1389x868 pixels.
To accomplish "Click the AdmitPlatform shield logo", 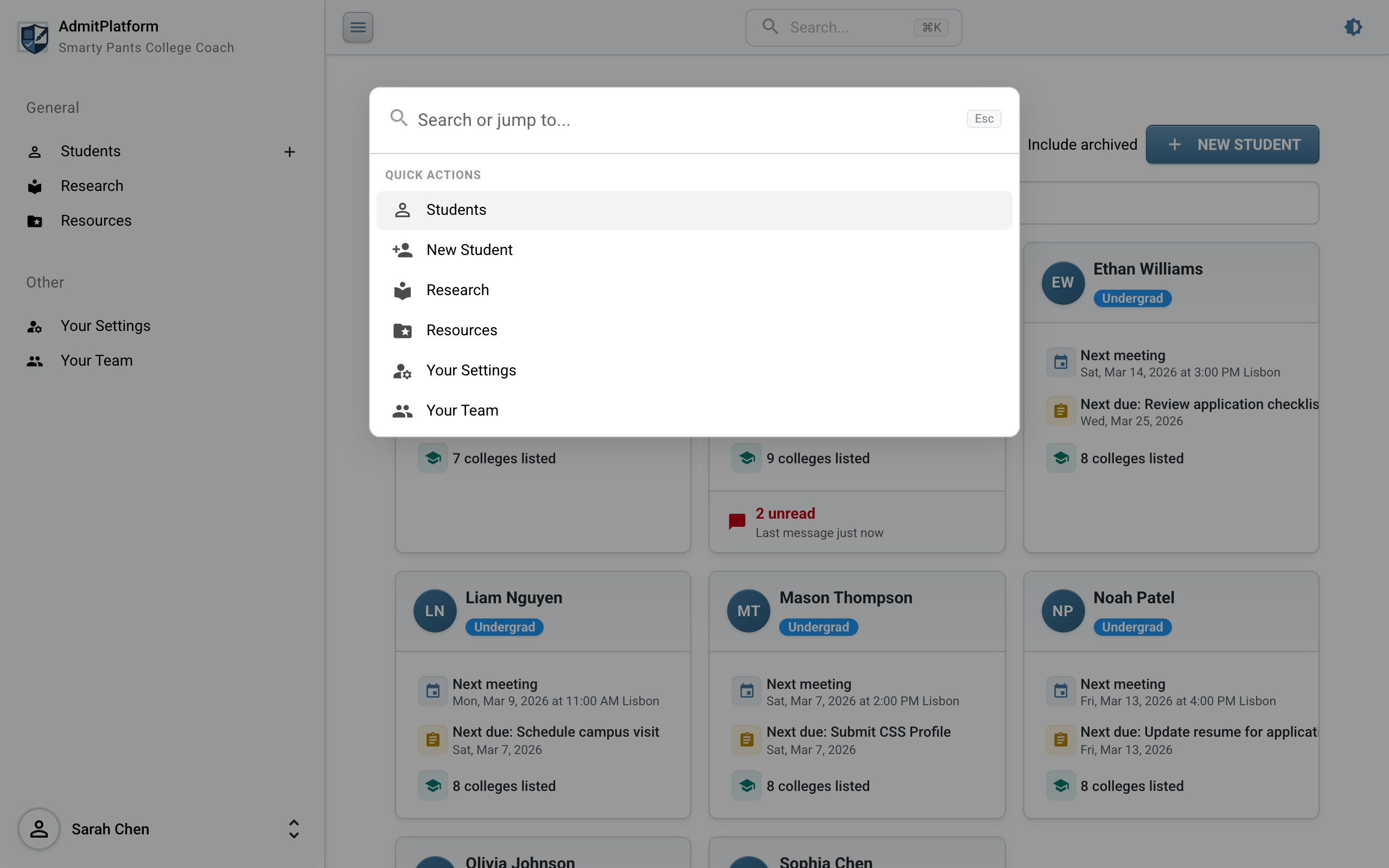I will 33,38.
